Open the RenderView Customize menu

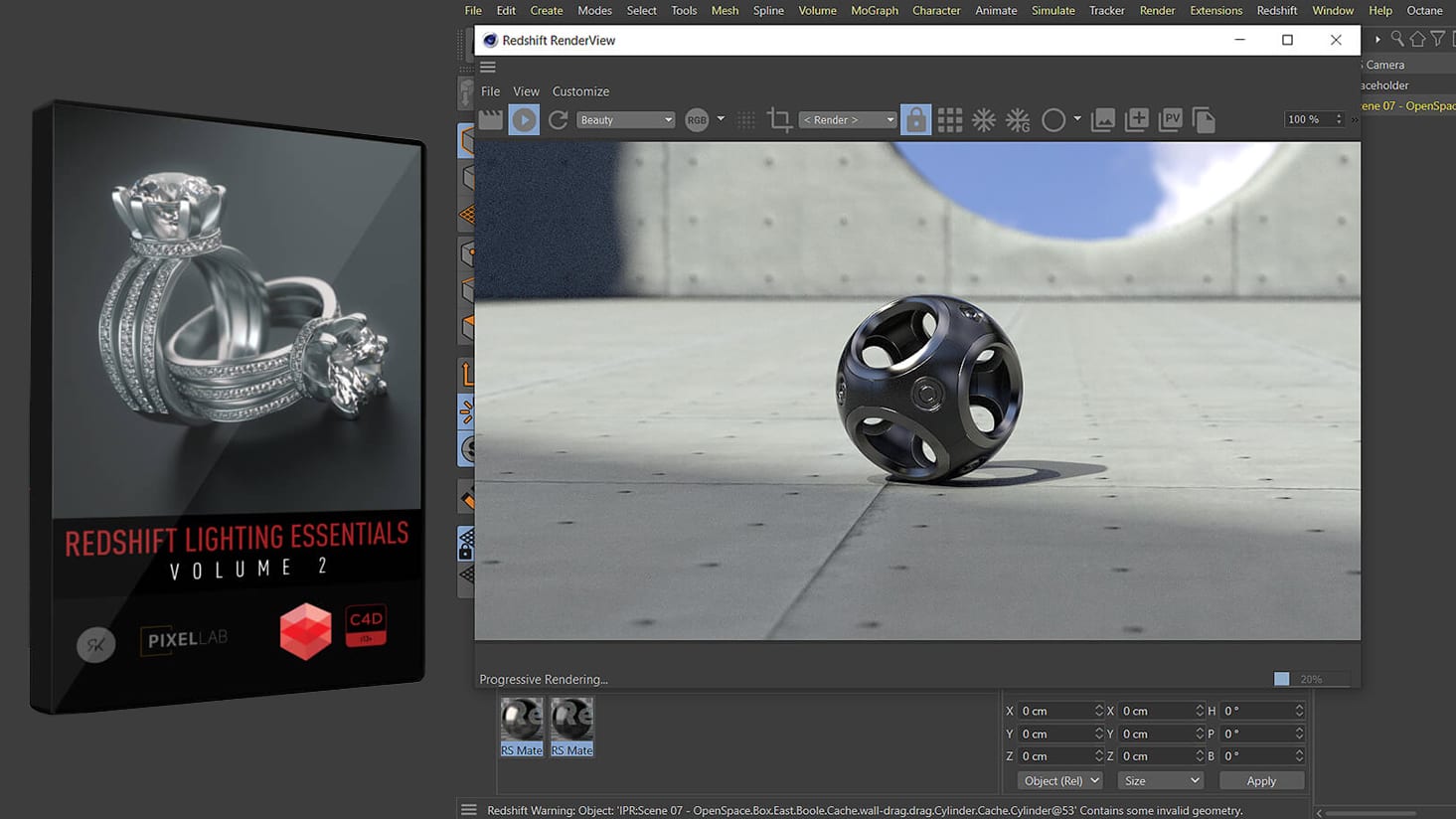[x=580, y=91]
